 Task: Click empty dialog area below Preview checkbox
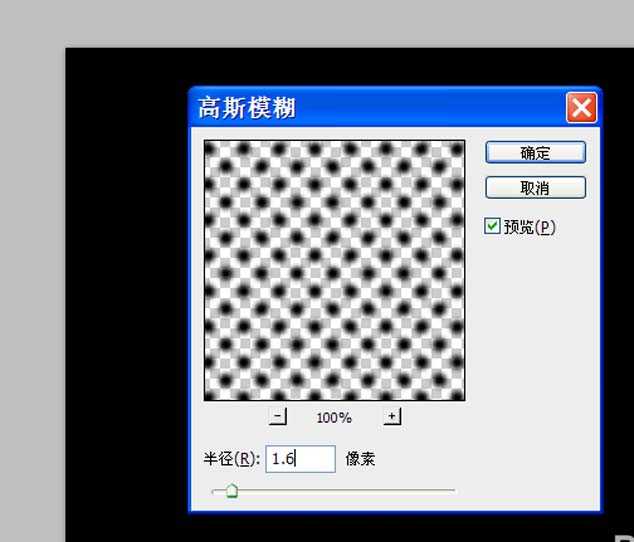(535, 330)
